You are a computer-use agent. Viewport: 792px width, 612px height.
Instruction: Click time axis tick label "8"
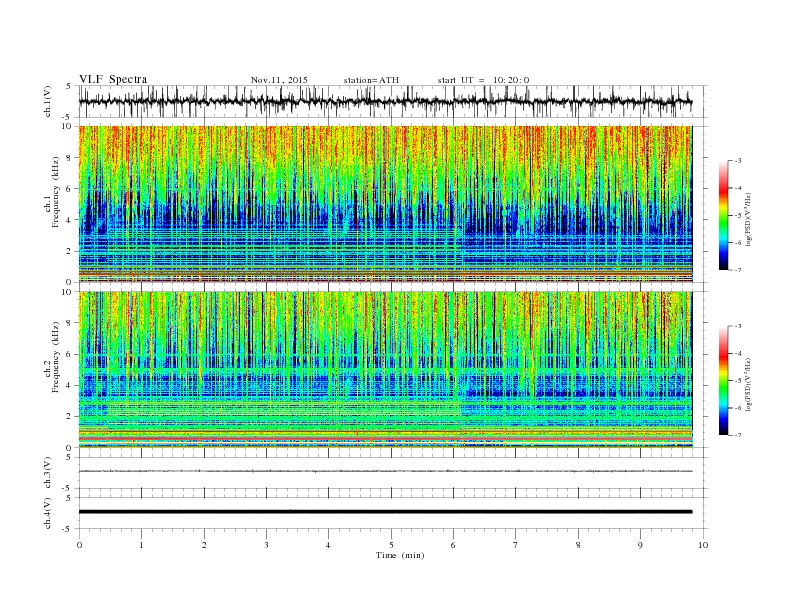(578, 545)
